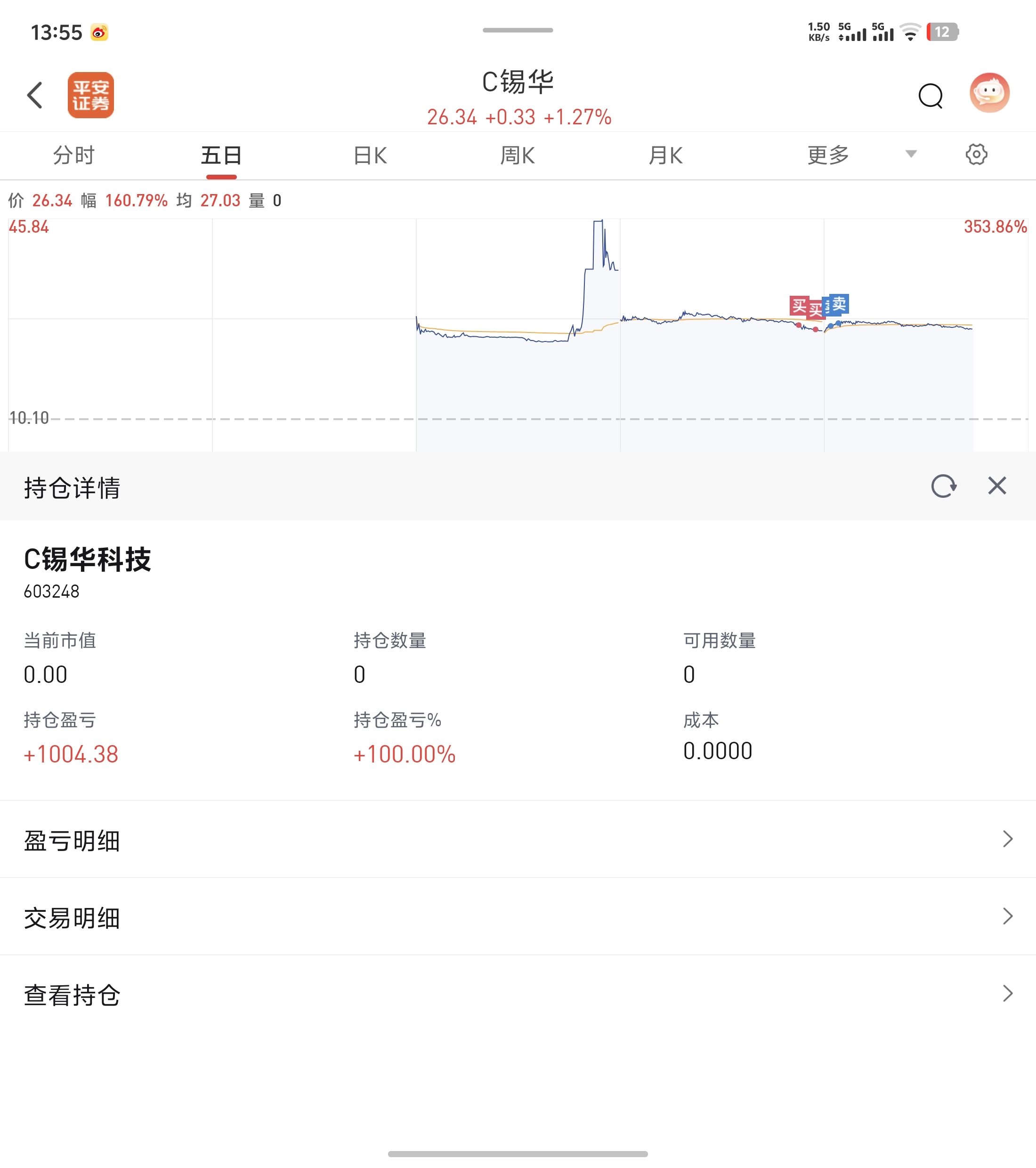Open the search magnifier icon
This screenshot has height=1168, width=1036.
[x=931, y=96]
